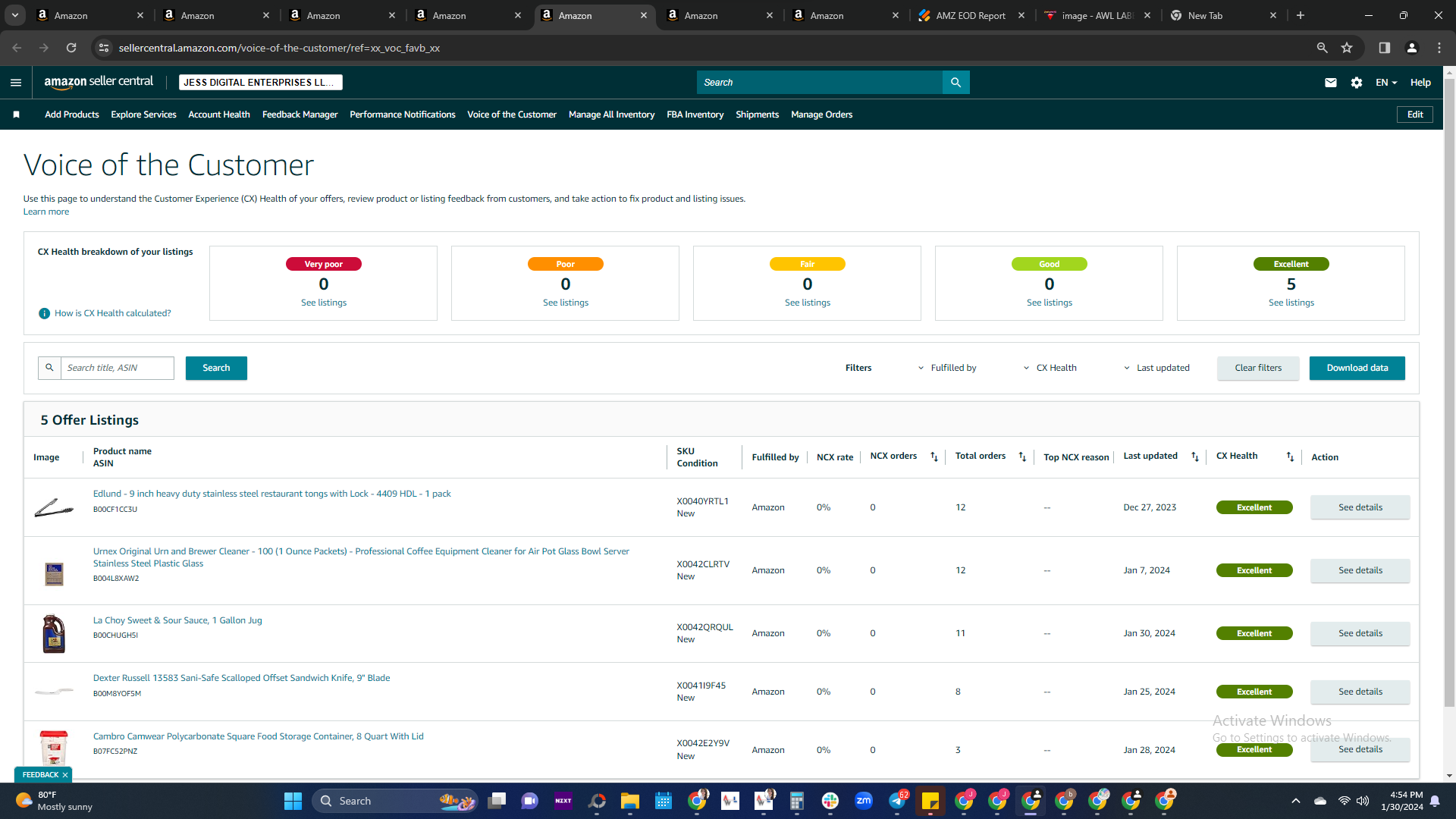The width and height of the screenshot is (1456, 819).
Task: Open the mail messages icon
Action: (x=1330, y=83)
